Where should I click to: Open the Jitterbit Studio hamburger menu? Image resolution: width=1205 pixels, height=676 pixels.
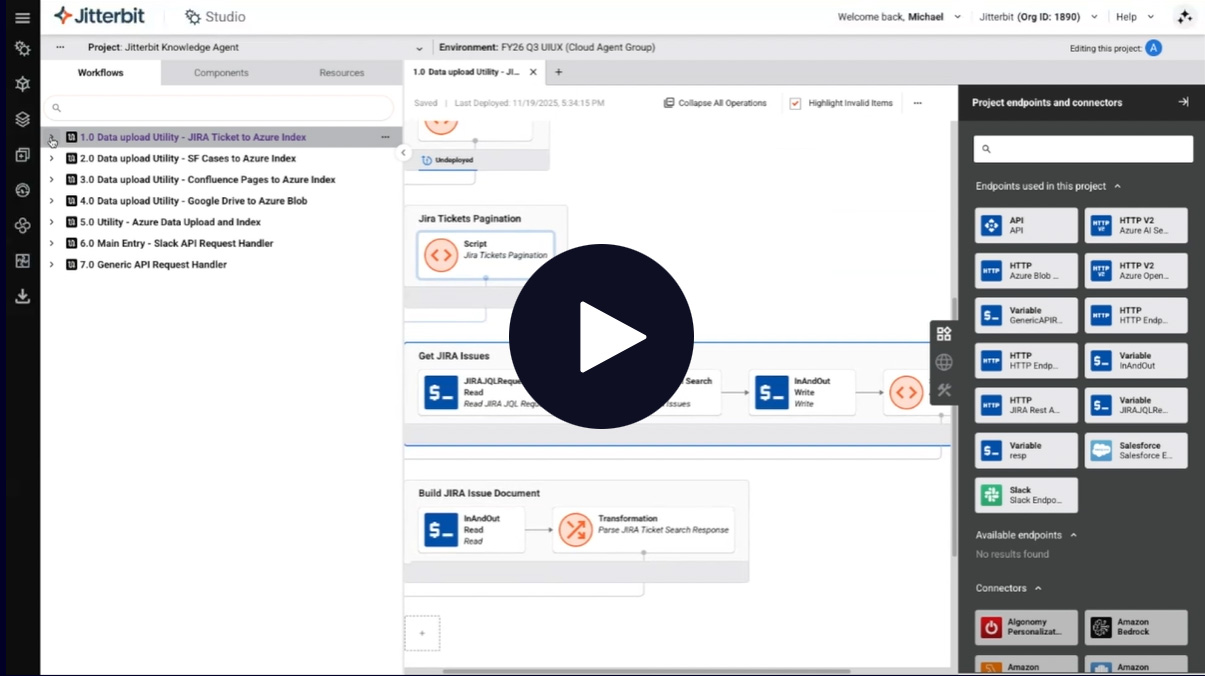click(x=20, y=16)
